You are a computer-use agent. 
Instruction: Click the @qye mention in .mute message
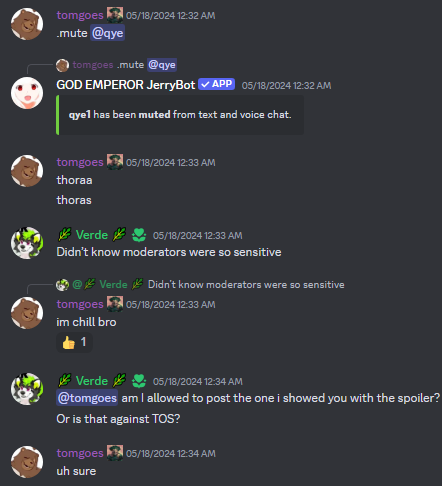point(107,33)
